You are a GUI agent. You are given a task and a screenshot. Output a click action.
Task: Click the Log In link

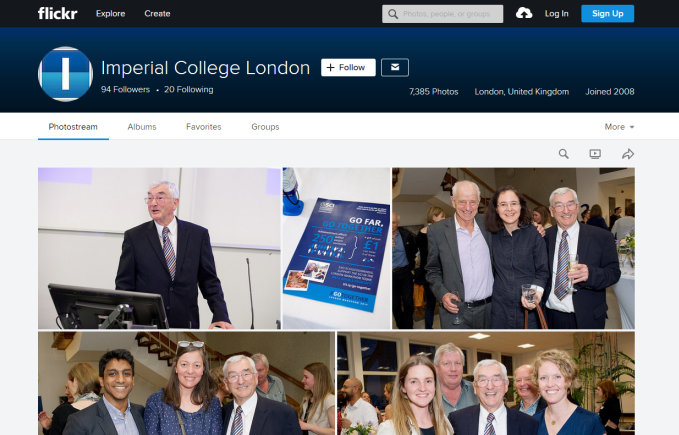tap(557, 13)
